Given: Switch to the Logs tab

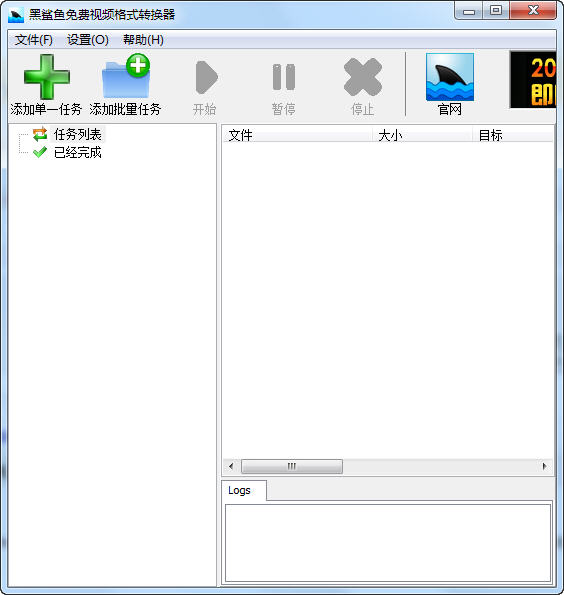Looking at the screenshot, I should 244,490.
